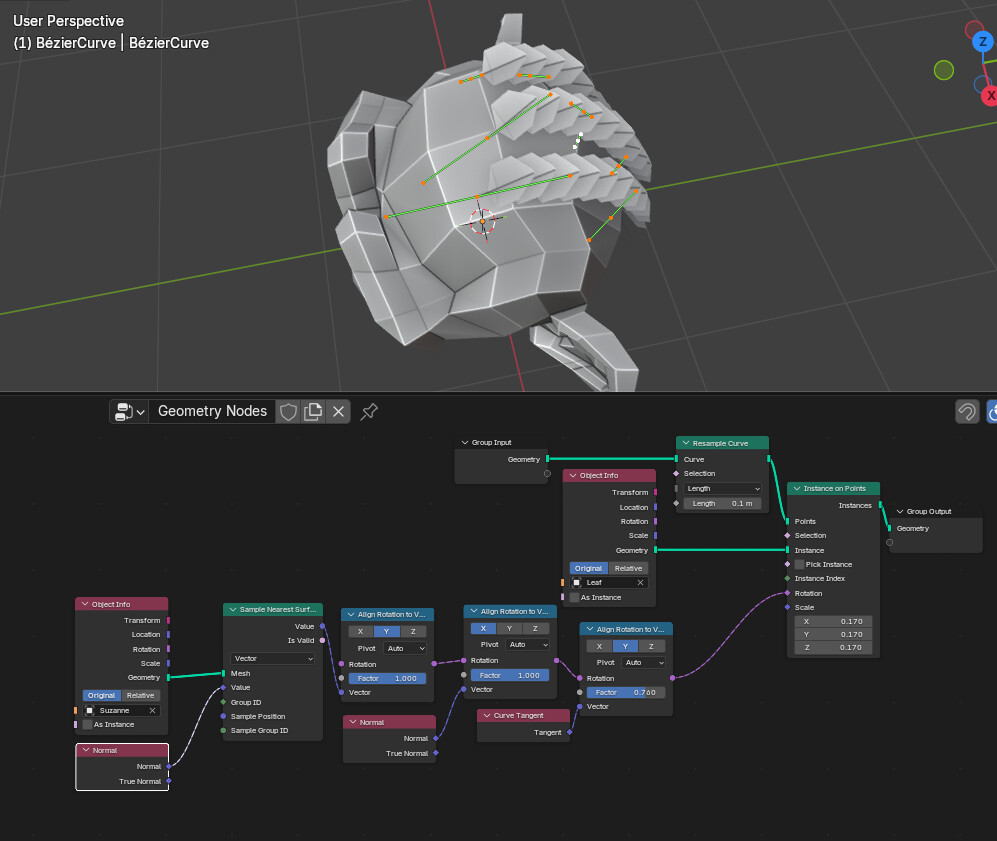Switch to Relative above the Suzanne field
997x841 pixels.
(x=141, y=695)
